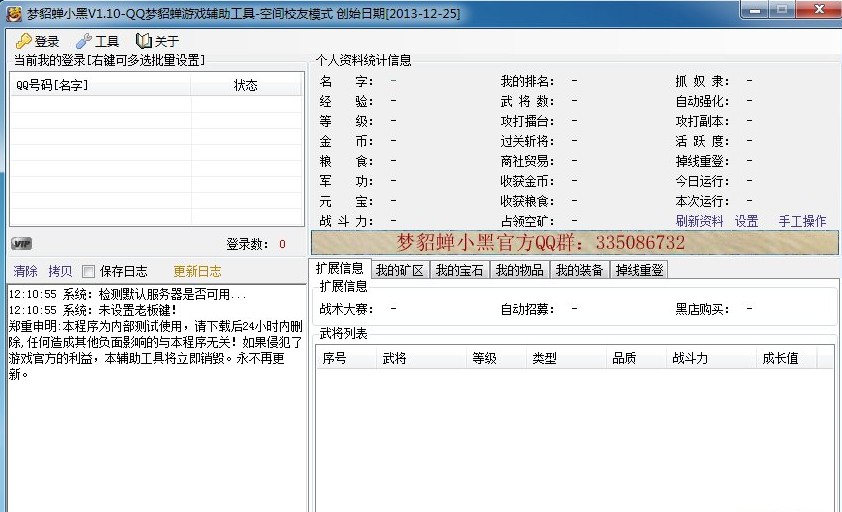Click the 等级 column header

click(496, 358)
